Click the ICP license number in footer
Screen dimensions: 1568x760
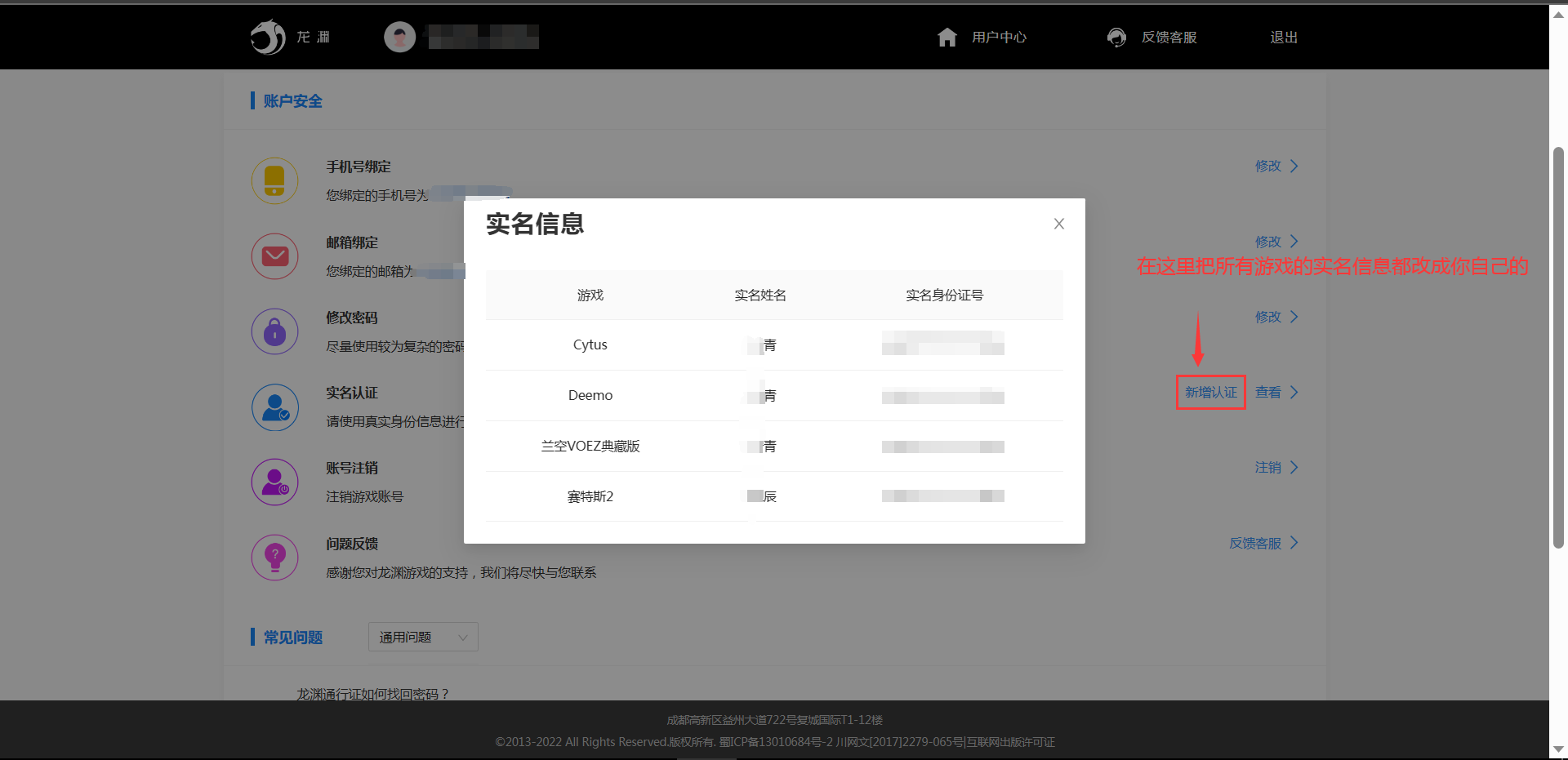pyautogui.click(x=776, y=742)
